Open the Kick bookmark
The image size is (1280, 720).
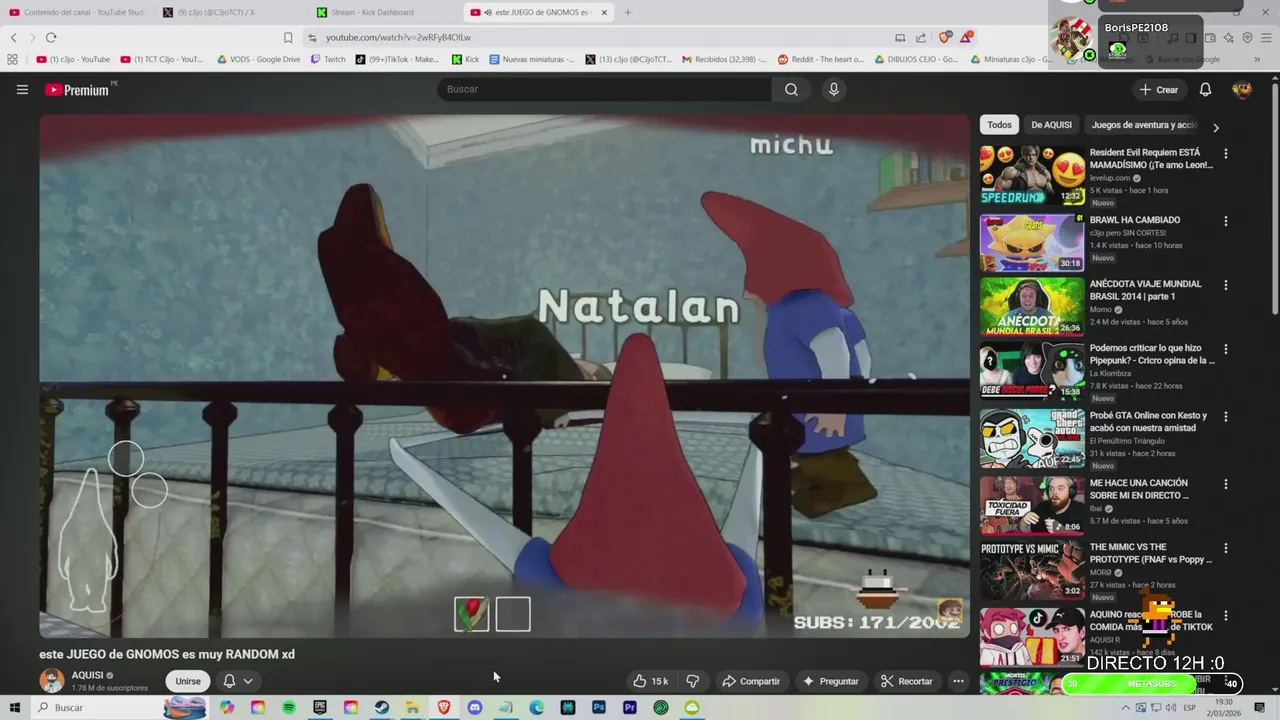tap(465, 59)
